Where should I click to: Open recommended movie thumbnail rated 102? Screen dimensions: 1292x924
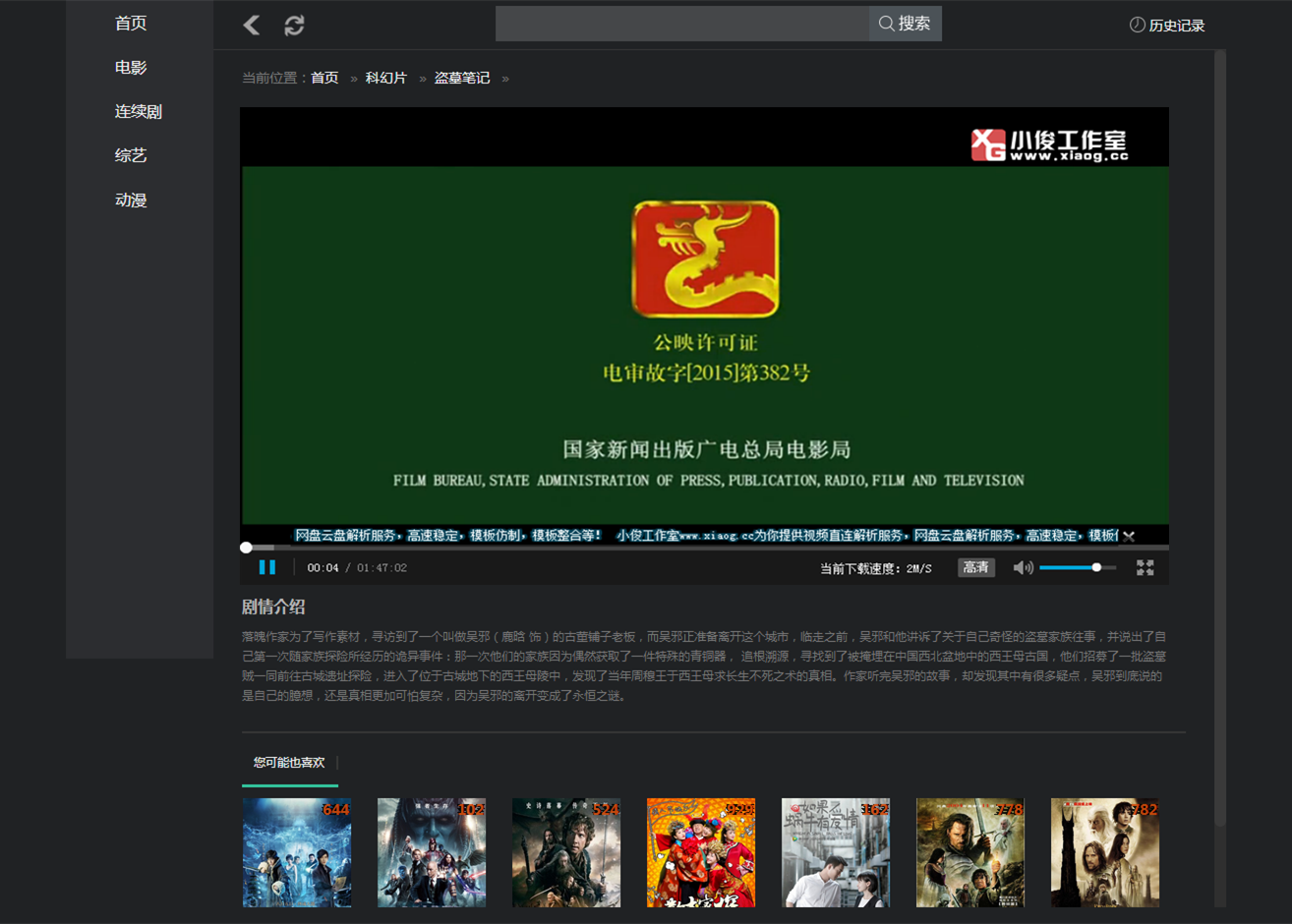[x=432, y=852]
